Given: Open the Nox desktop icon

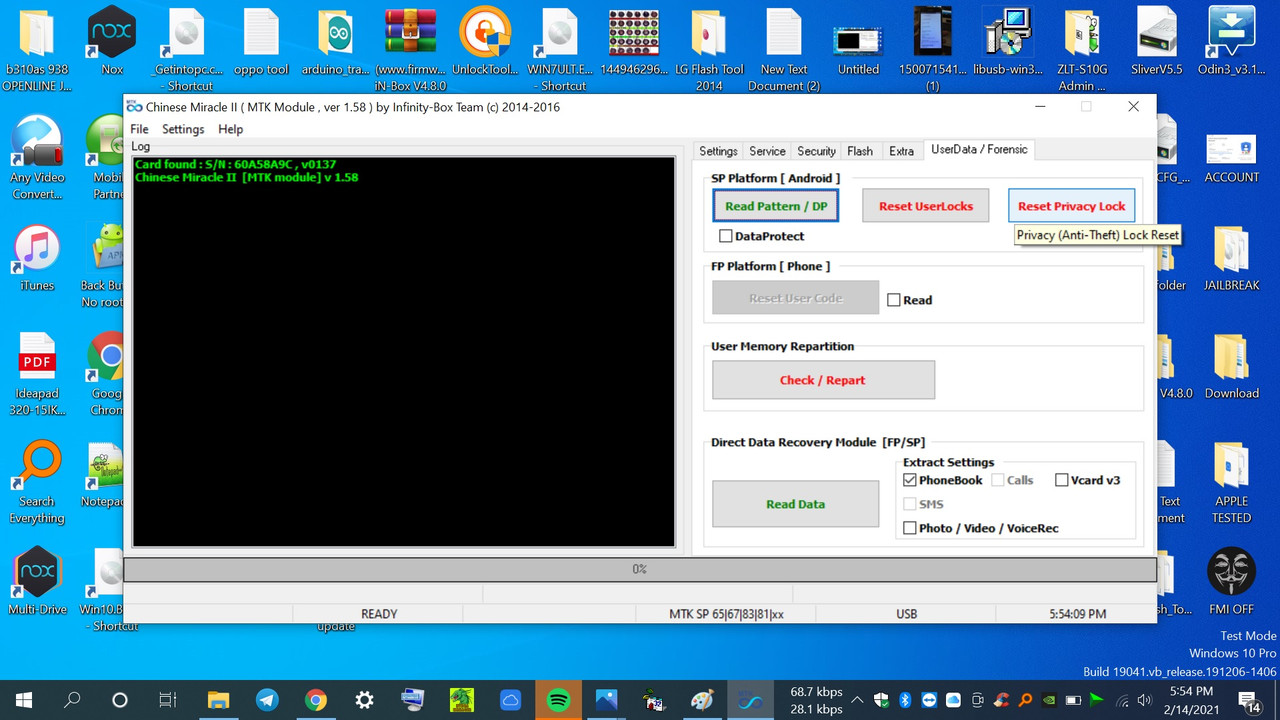Looking at the screenshot, I should pyautogui.click(x=112, y=40).
